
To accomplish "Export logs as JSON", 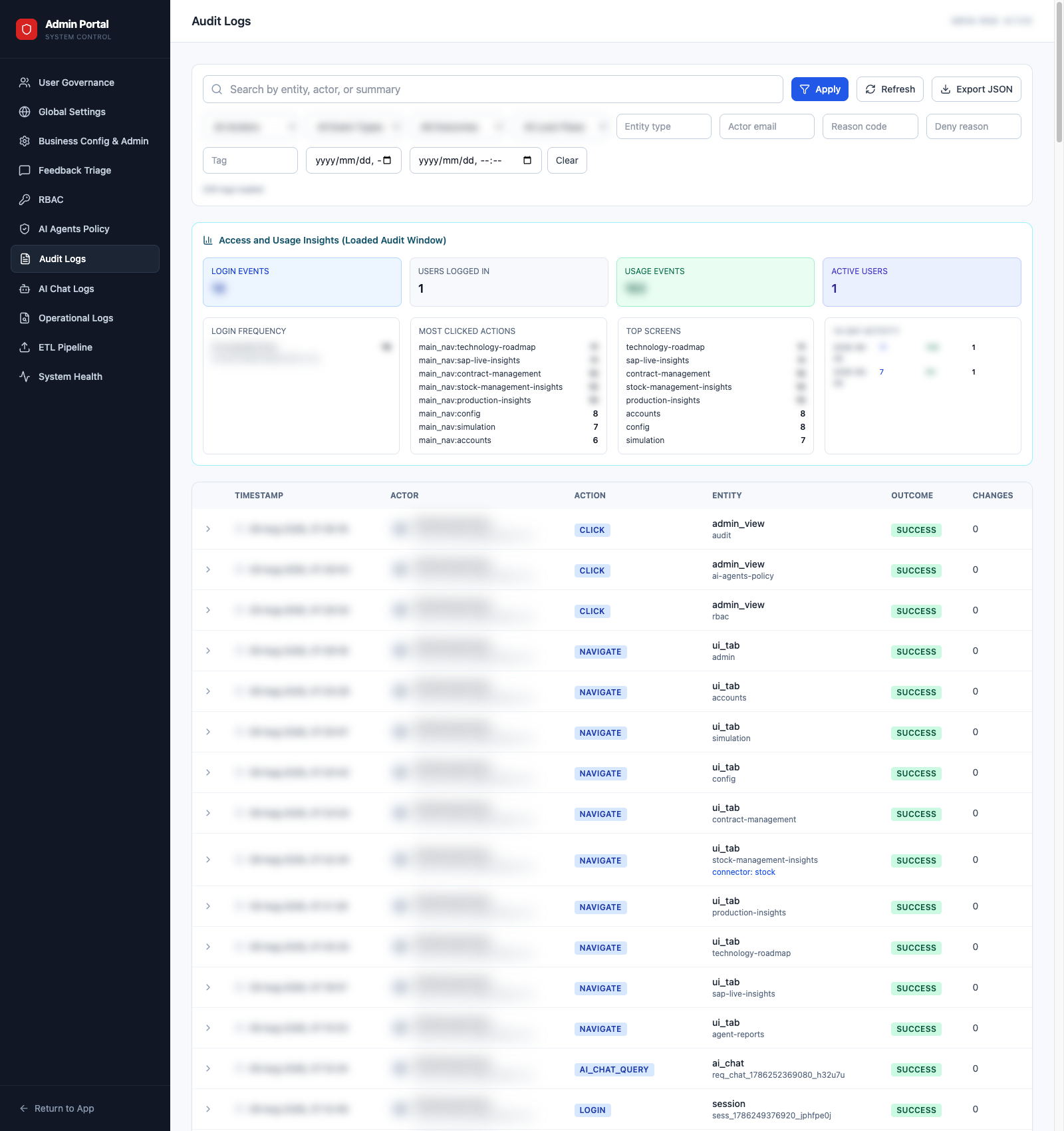I will [976, 89].
